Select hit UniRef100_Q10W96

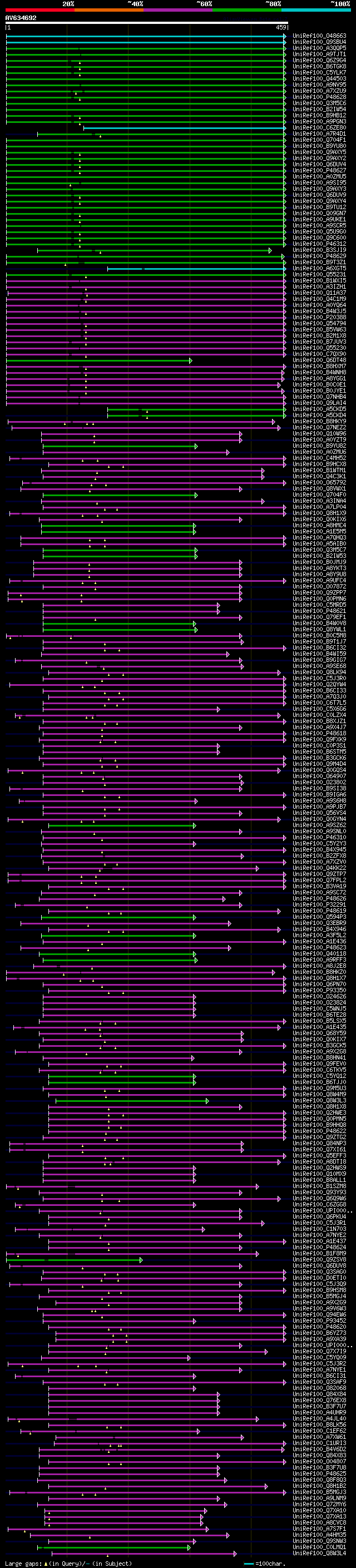click(319, 433)
